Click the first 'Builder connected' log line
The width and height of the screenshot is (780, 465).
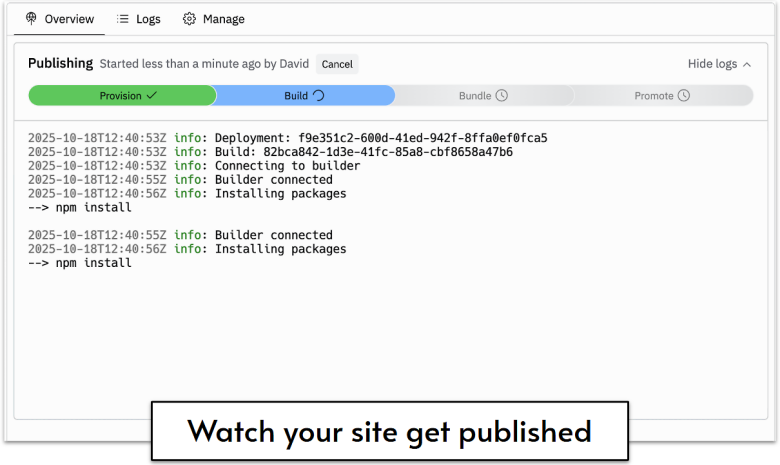pos(180,180)
